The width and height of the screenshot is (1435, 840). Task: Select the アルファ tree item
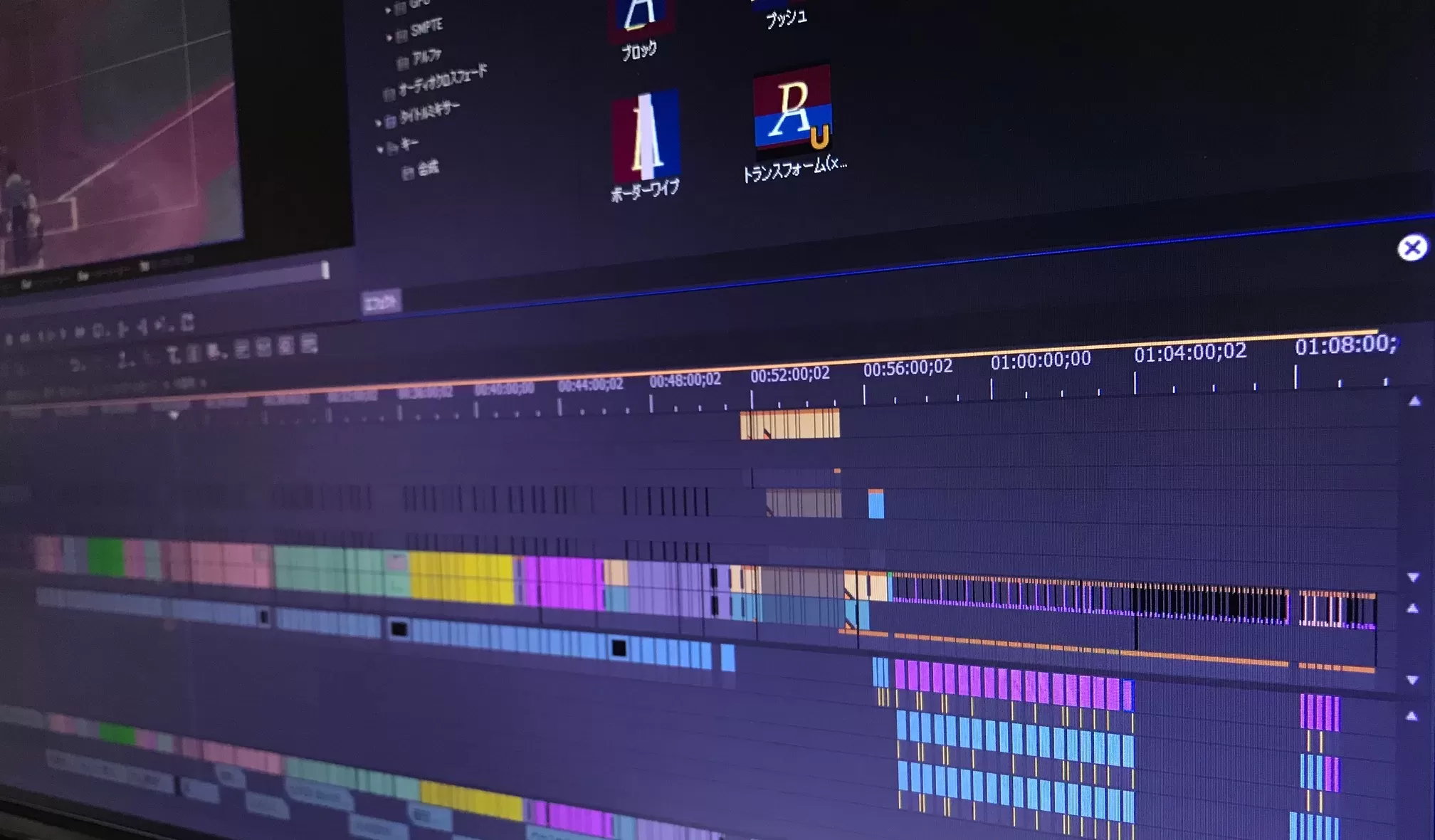(426, 56)
